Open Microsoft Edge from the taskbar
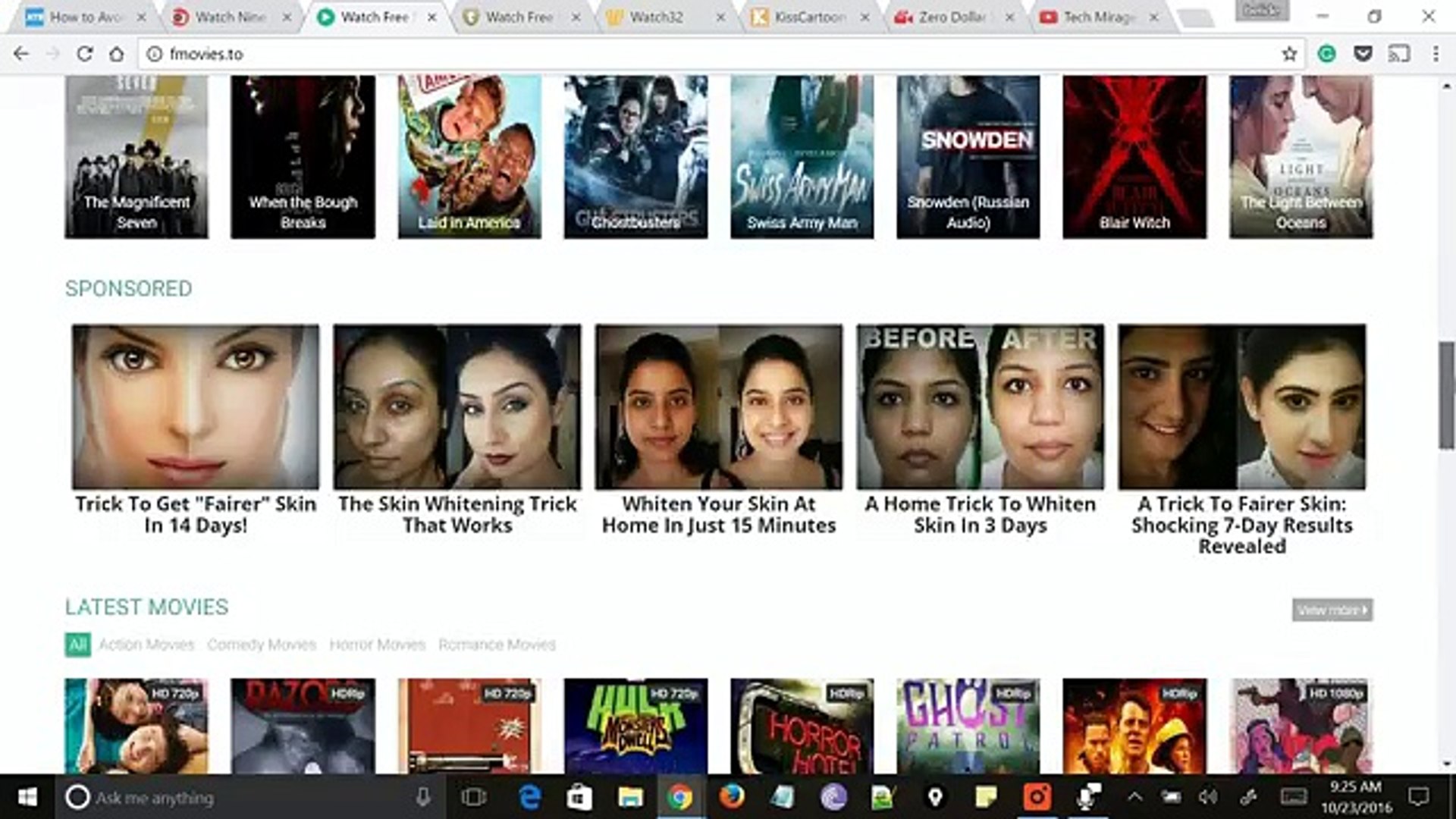Image resolution: width=1456 pixels, height=819 pixels. [x=529, y=797]
